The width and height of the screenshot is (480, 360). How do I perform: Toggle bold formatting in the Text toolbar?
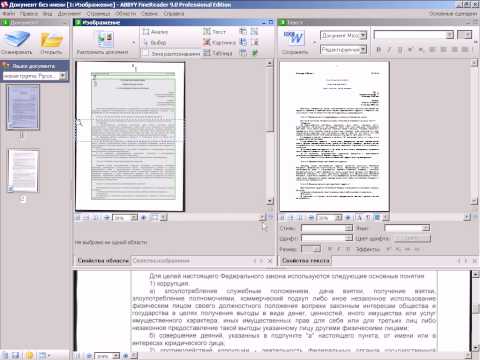(x=378, y=50)
